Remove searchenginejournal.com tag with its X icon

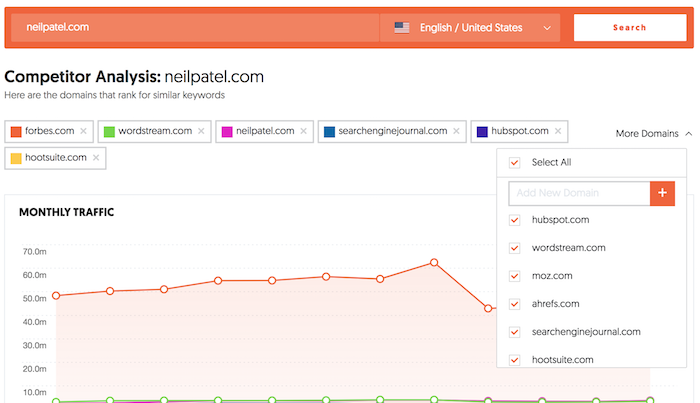(456, 131)
